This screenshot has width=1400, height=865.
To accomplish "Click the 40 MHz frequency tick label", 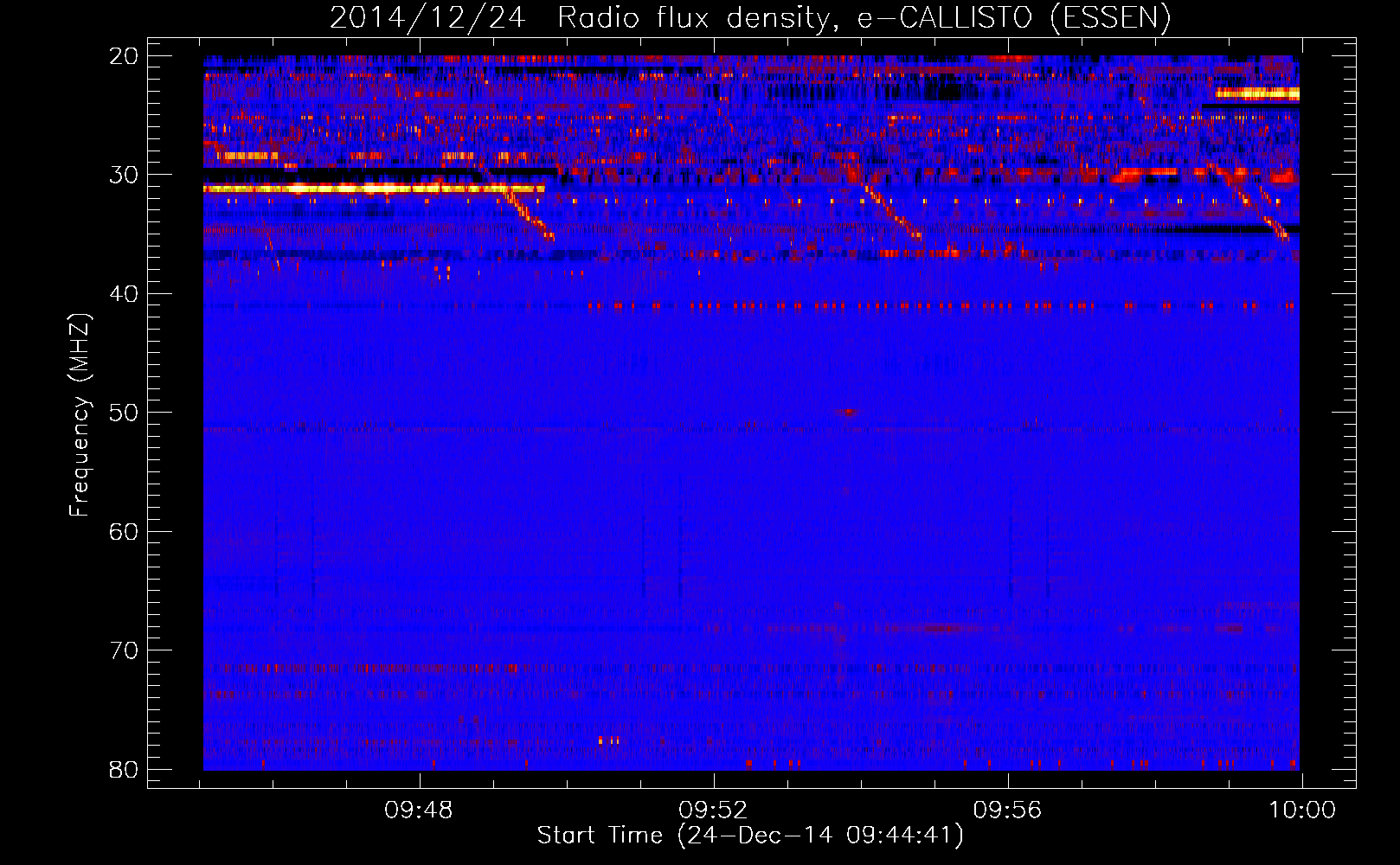I will click(x=124, y=294).
